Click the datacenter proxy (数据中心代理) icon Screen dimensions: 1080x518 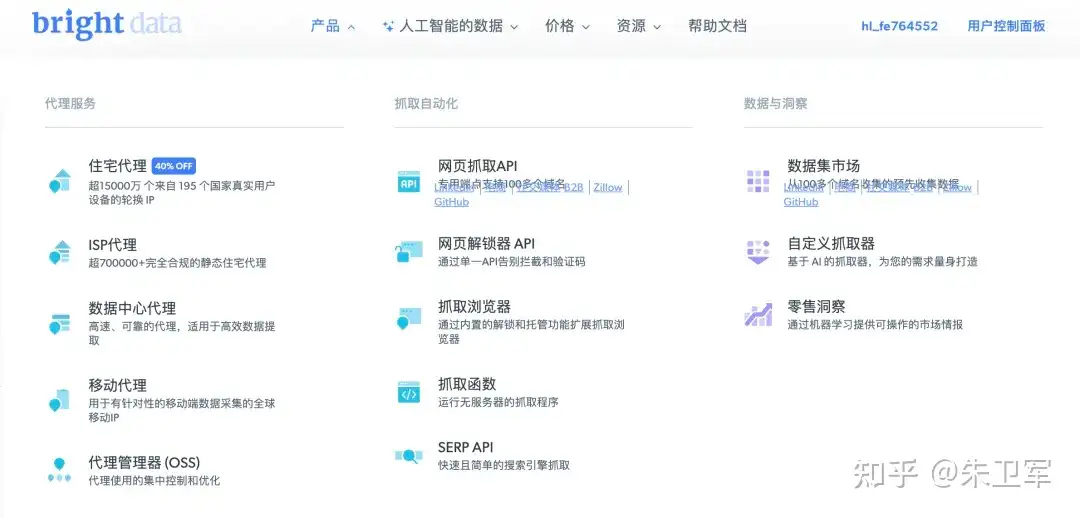pos(60,324)
